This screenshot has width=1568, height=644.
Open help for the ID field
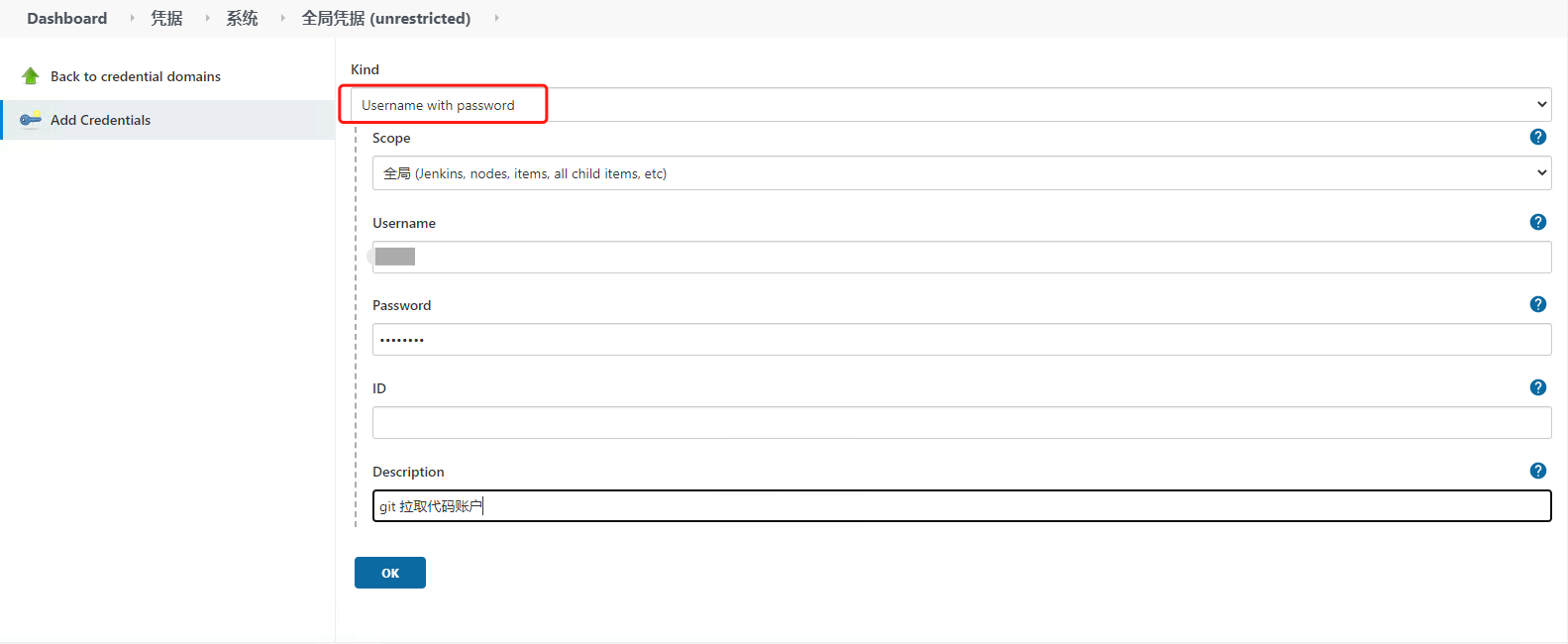pos(1538,387)
